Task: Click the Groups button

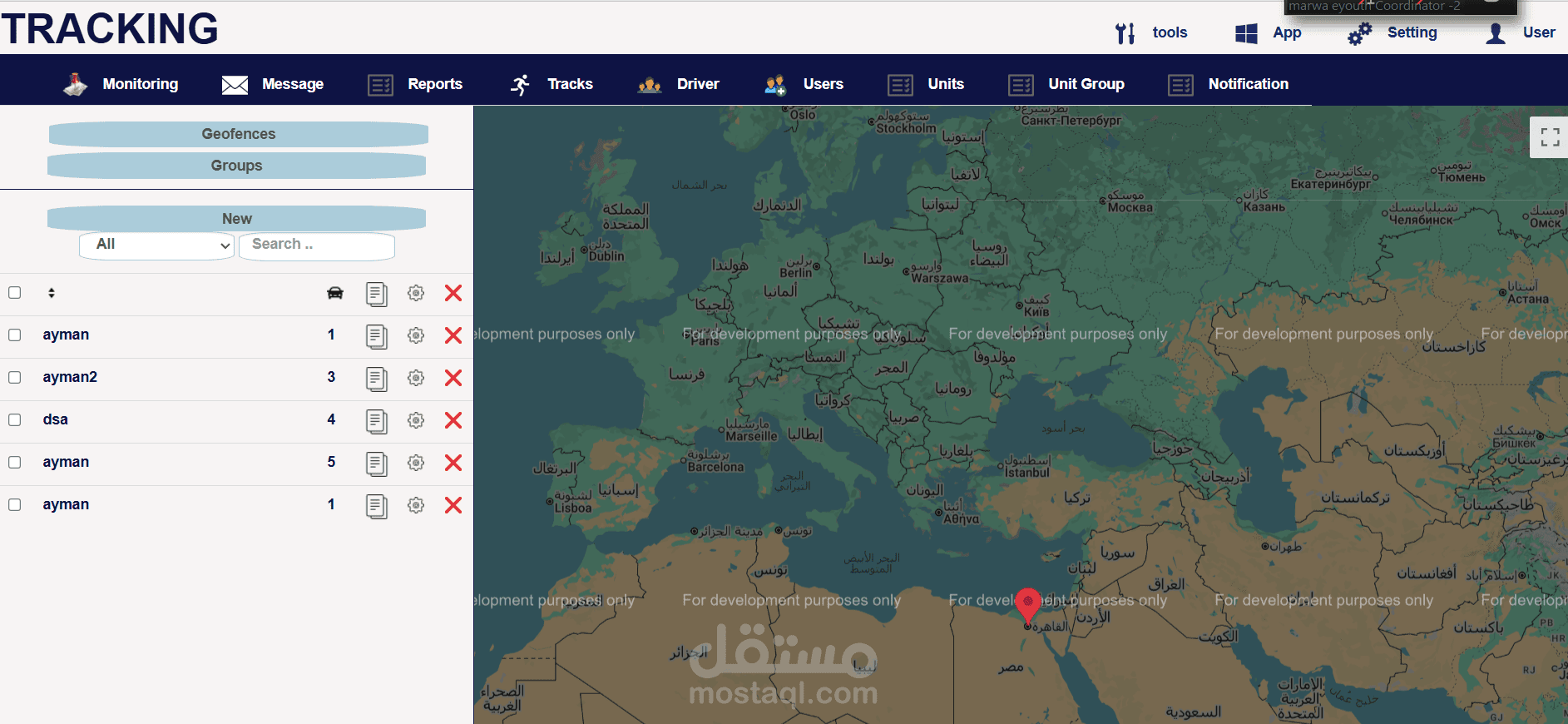Action: [x=236, y=166]
